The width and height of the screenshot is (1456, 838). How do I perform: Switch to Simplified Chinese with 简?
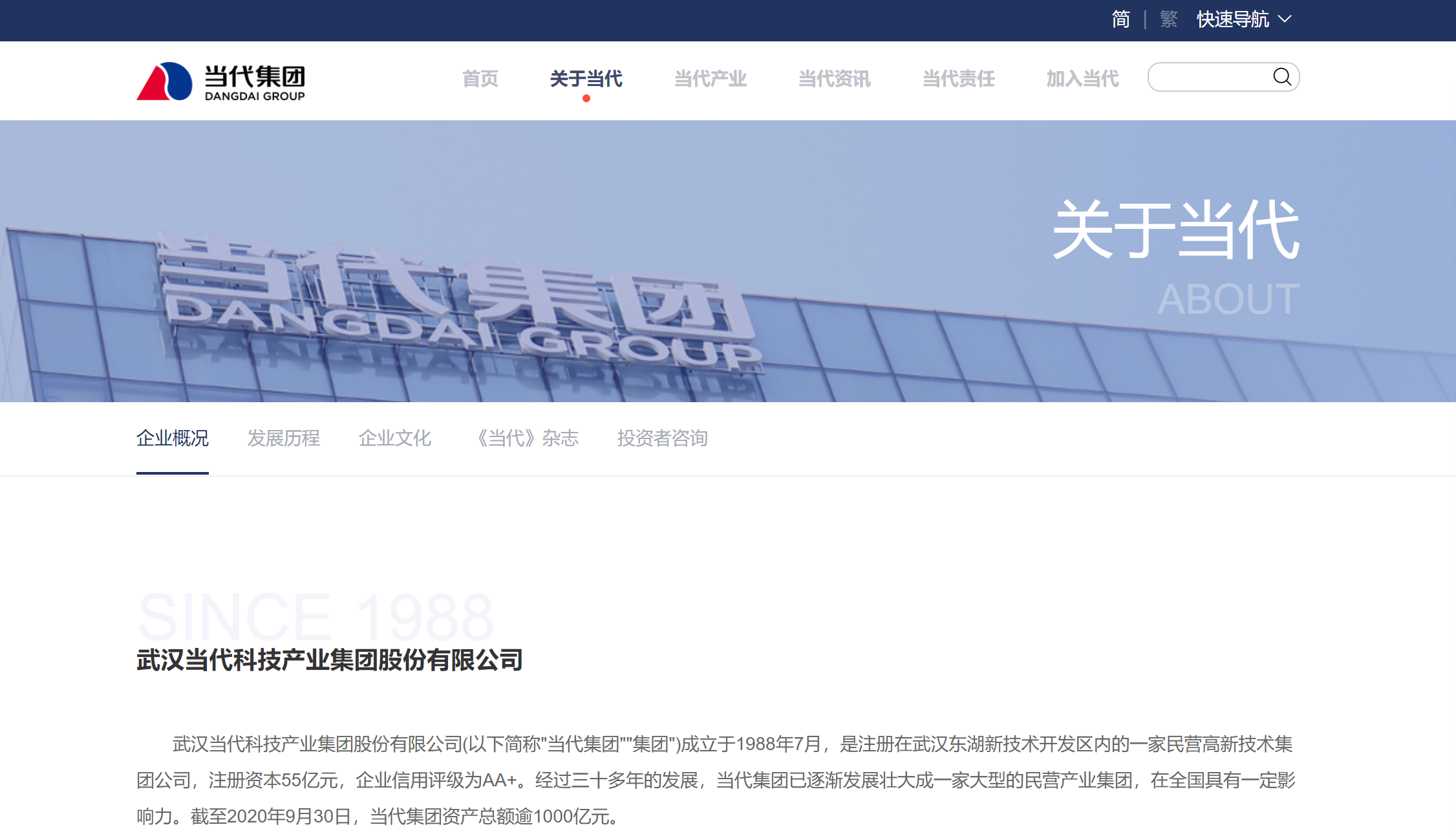[1120, 19]
